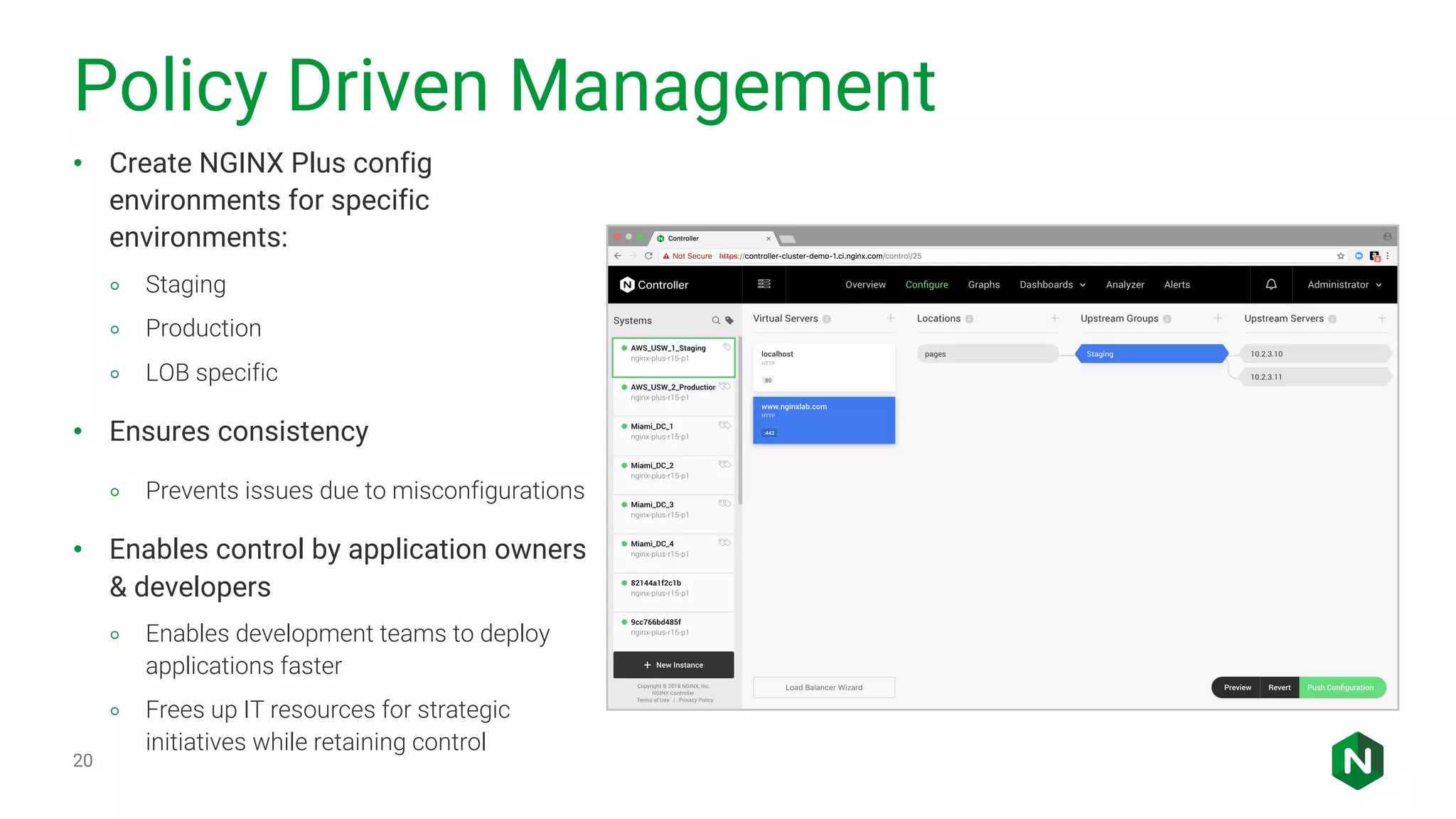The height and width of the screenshot is (819, 1456).
Task: Select the 9cc766bd485f system
Action: point(673,631)
